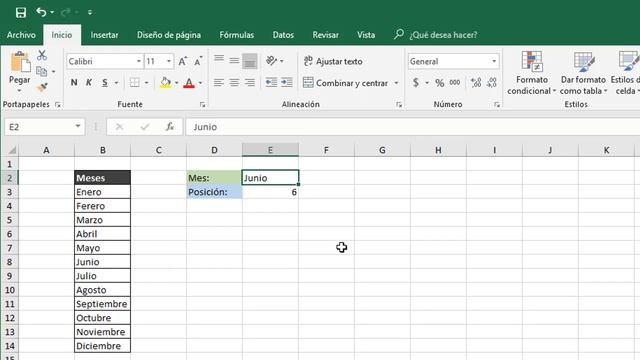
Task: Increase the indent
Action: tap(287, 83)
